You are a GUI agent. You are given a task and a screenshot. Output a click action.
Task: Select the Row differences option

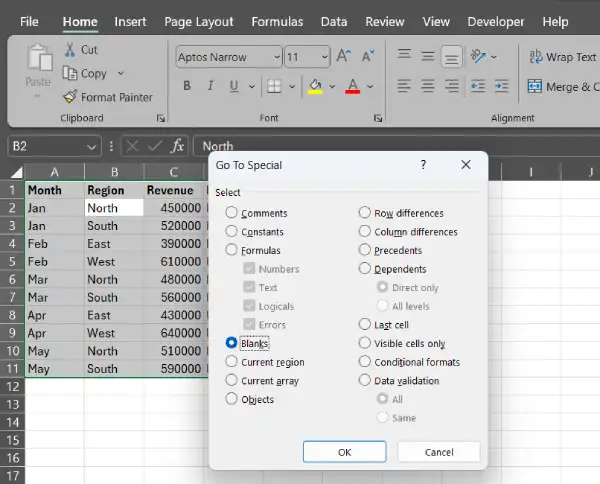364,212
